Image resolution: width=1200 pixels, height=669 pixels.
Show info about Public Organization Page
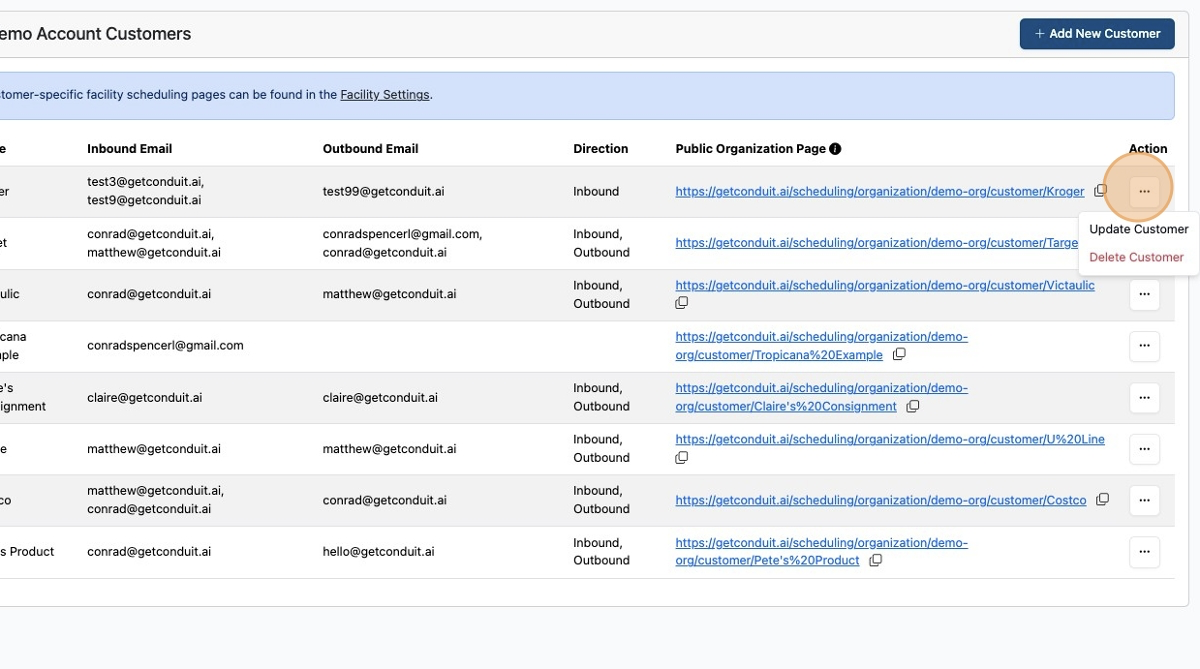click(835, 149)
